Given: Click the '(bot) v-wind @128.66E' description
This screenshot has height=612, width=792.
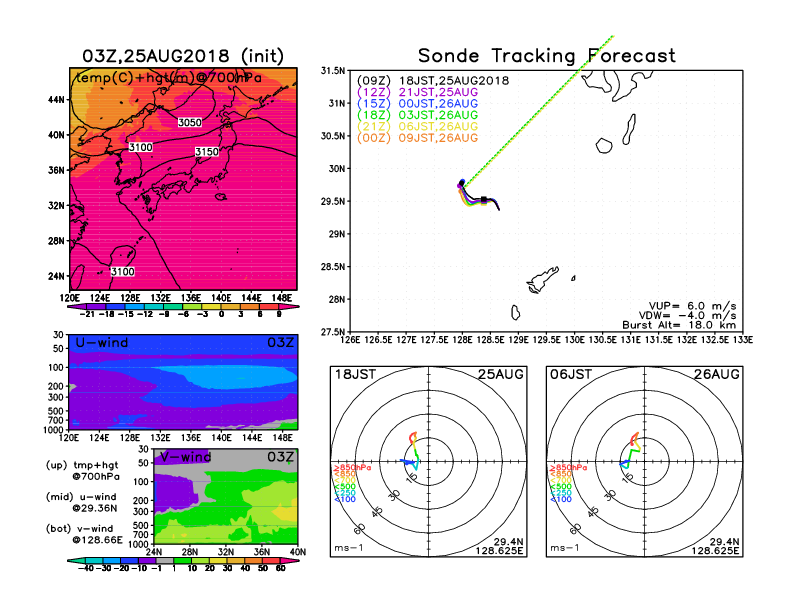Looking at the screenshot, I should [84, 534].
